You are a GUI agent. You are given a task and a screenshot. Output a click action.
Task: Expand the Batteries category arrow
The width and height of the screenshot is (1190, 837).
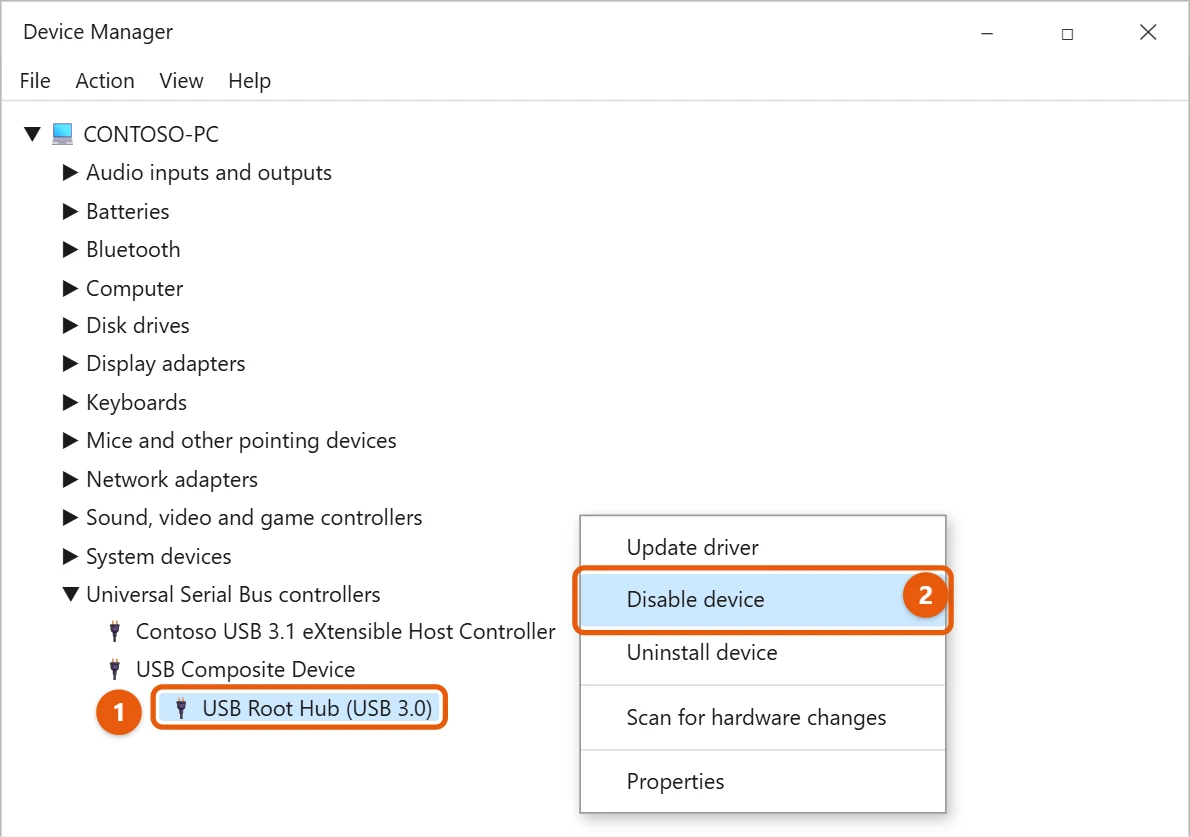point(70,211)
